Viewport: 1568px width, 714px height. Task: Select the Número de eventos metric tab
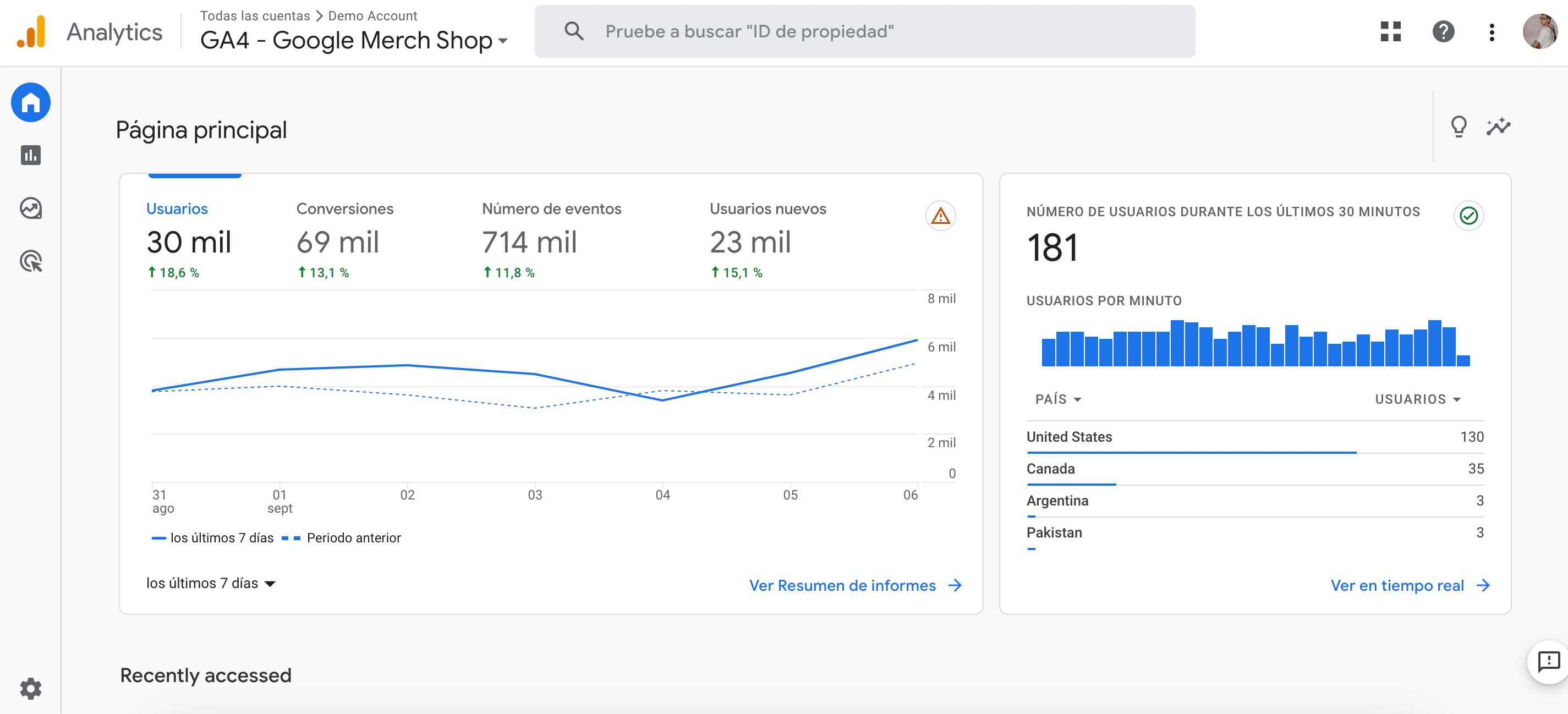(x=551, y=241)
